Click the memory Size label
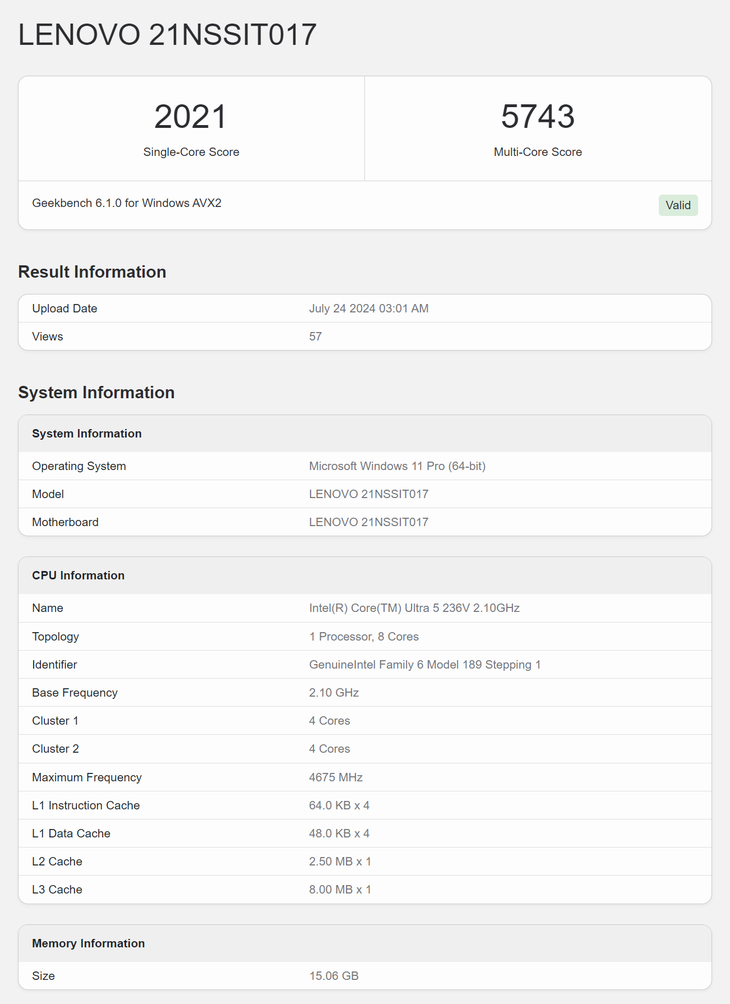This screenshot has width=730, height=1004. tap(44, 976)
